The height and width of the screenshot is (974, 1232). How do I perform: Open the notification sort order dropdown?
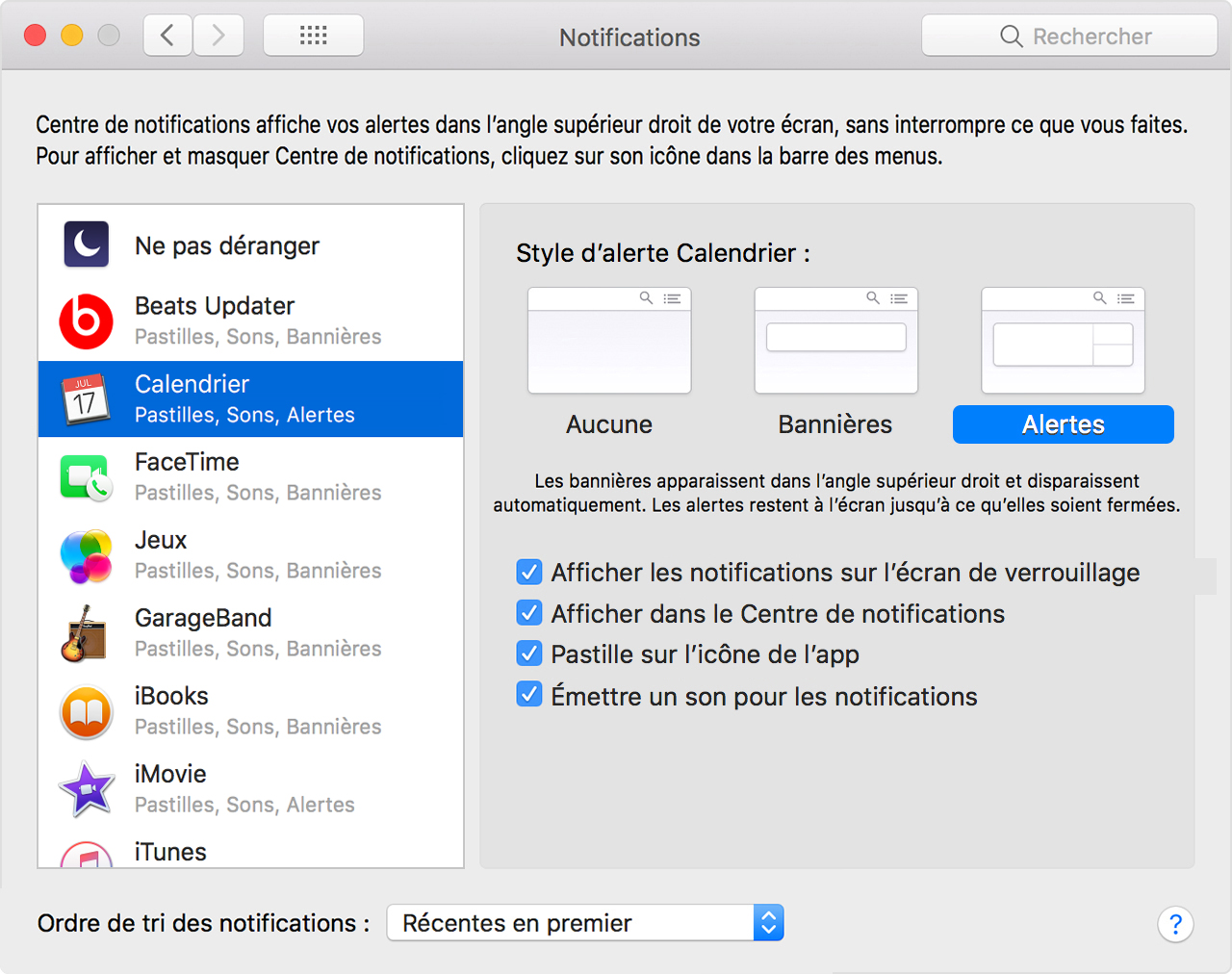click(x=585, y=923)
